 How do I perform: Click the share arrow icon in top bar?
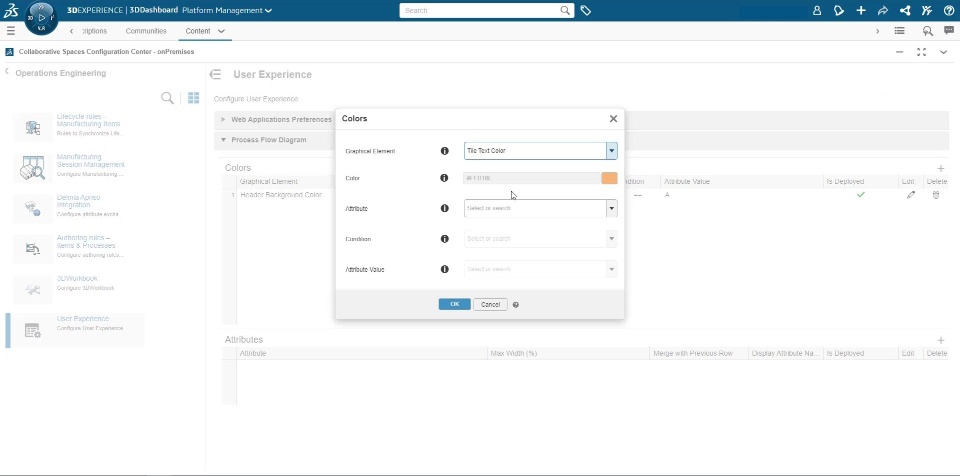[x=883, y=10]
